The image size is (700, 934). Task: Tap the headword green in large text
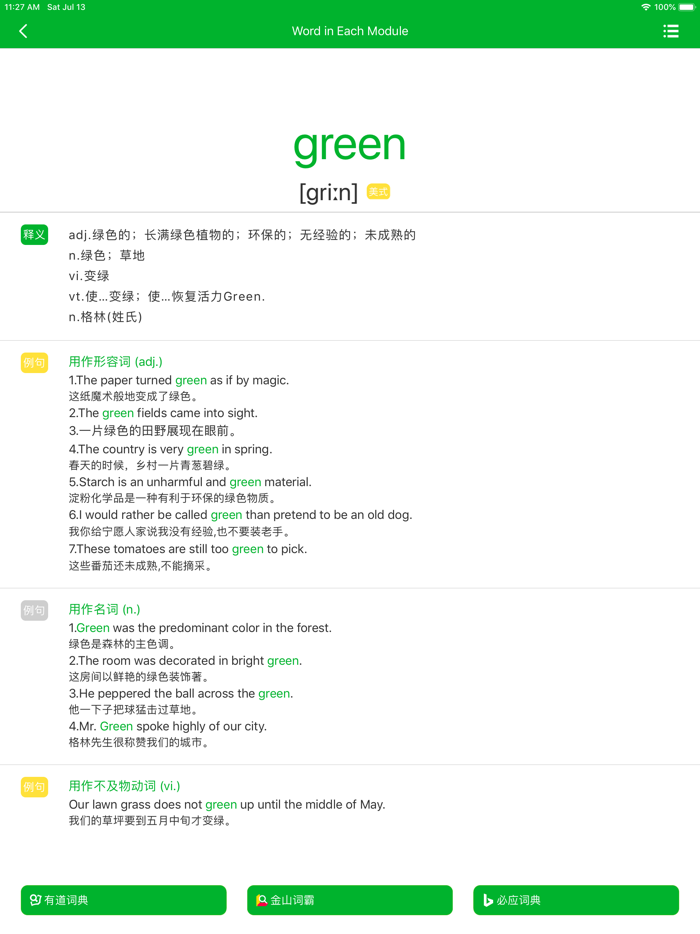[x=349, y=145]
